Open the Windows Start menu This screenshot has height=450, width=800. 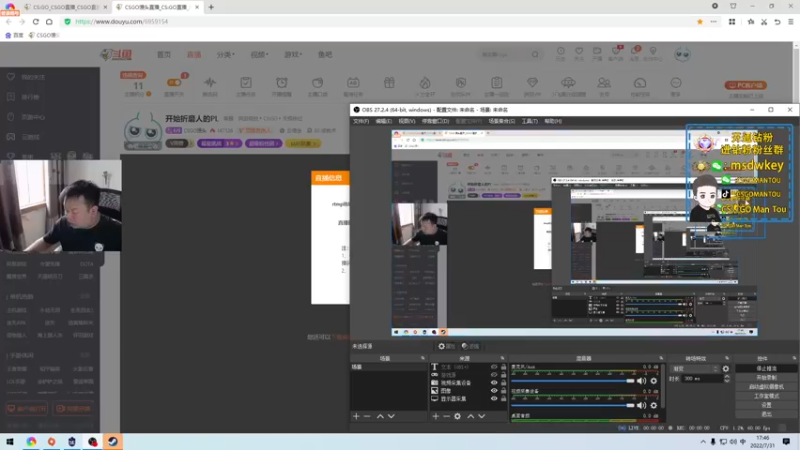(x=10, y=441)
